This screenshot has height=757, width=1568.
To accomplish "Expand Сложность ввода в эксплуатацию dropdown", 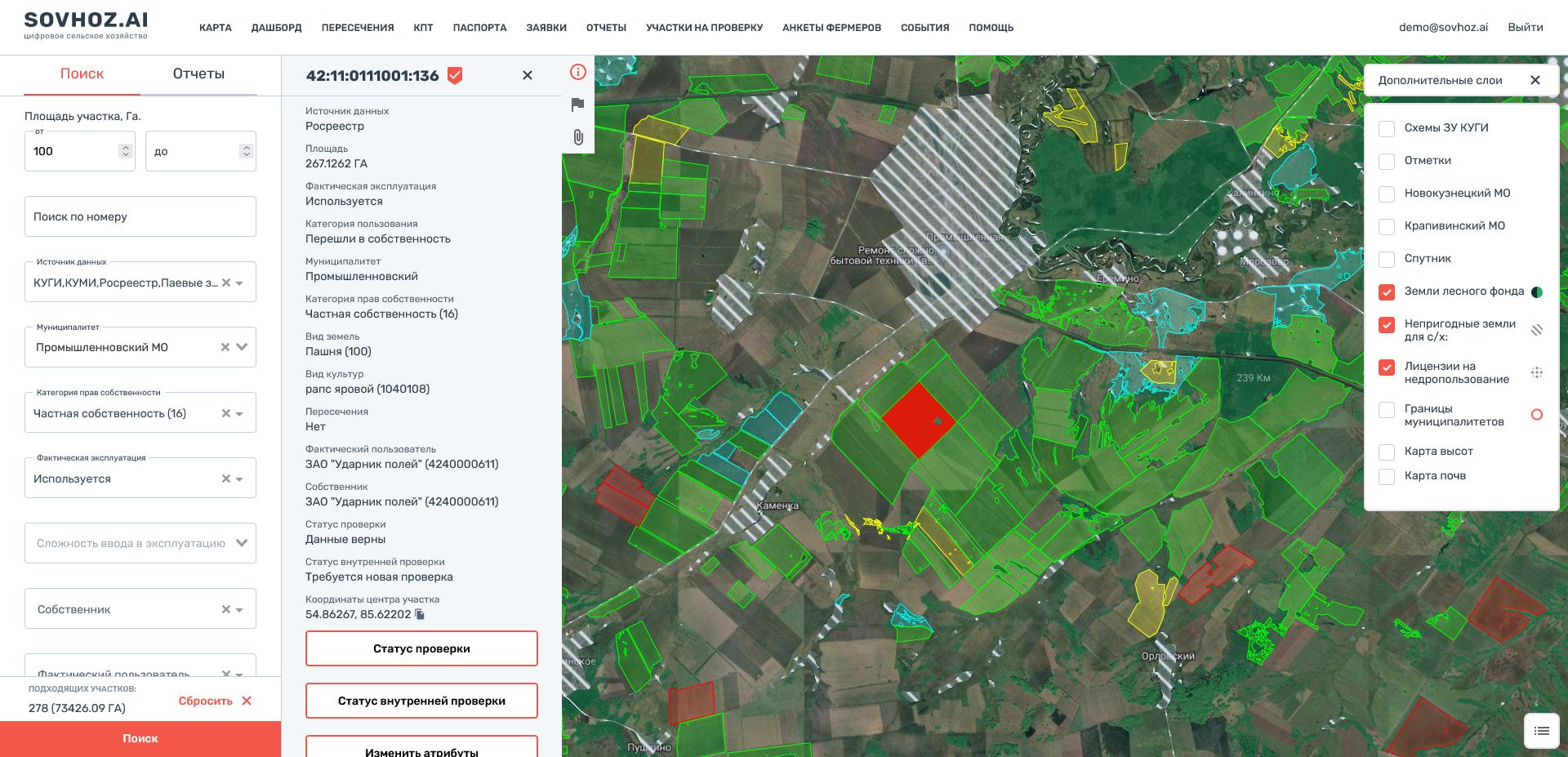I will point(241,543).
